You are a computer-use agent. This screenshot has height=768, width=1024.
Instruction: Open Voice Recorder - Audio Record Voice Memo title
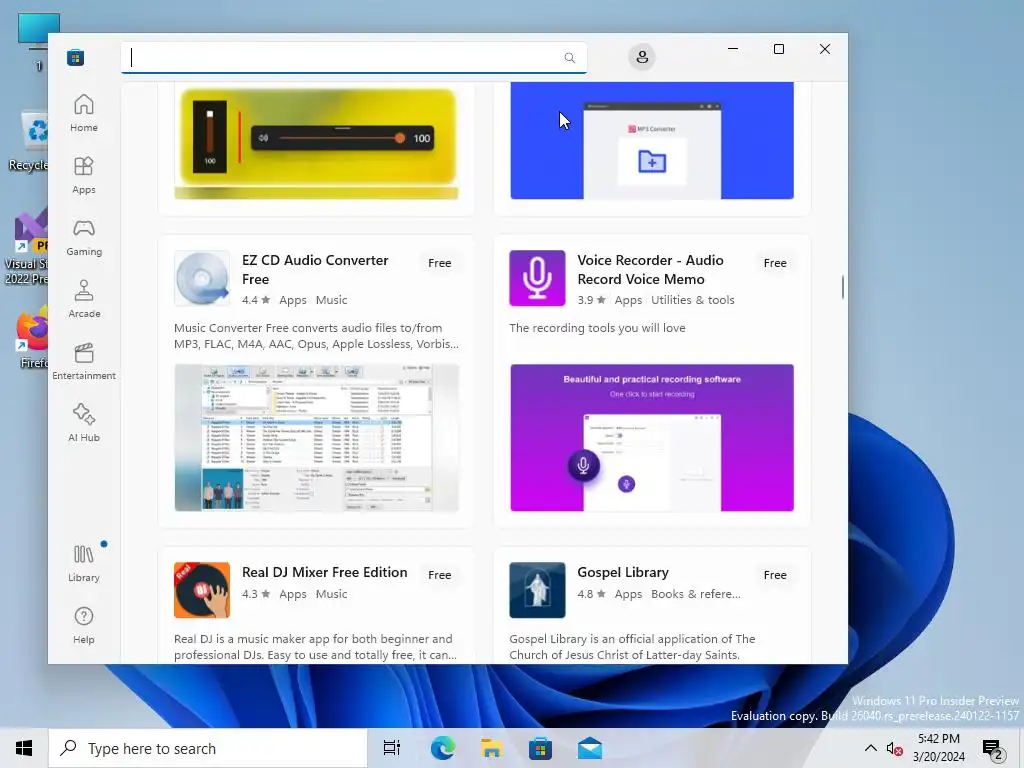650,270
